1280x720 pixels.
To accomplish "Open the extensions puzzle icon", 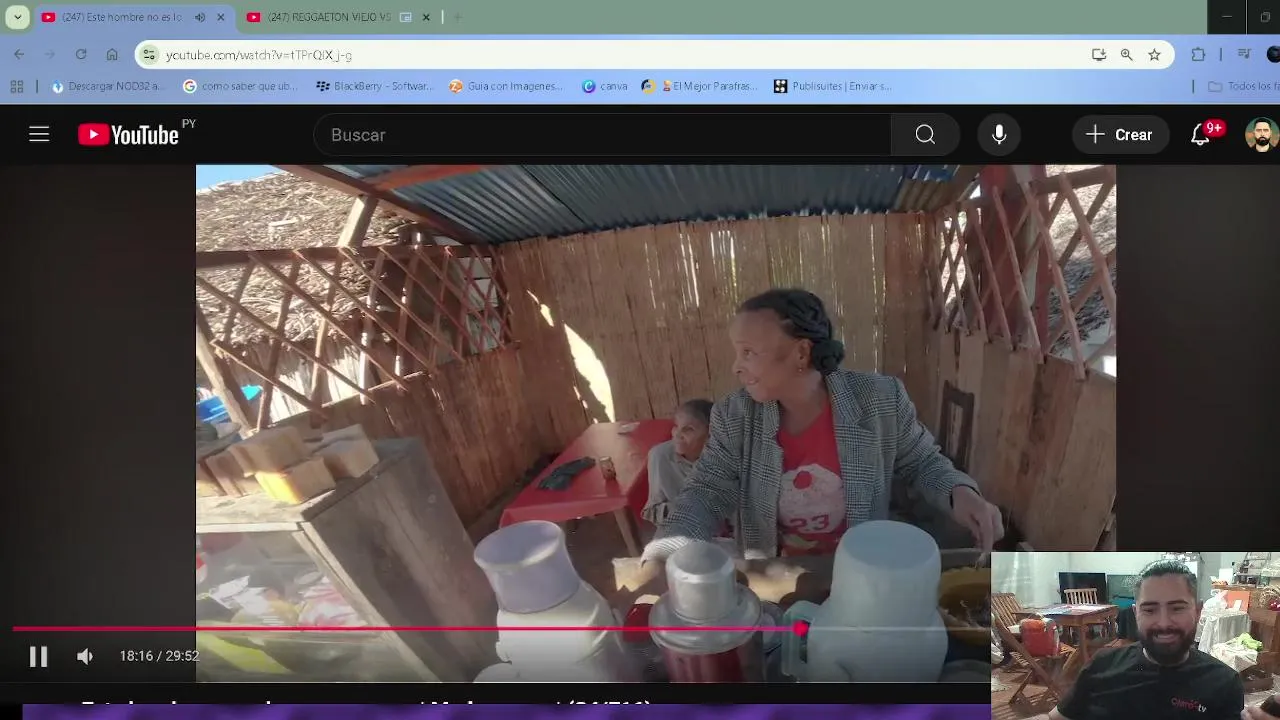I will [1198, 55].
